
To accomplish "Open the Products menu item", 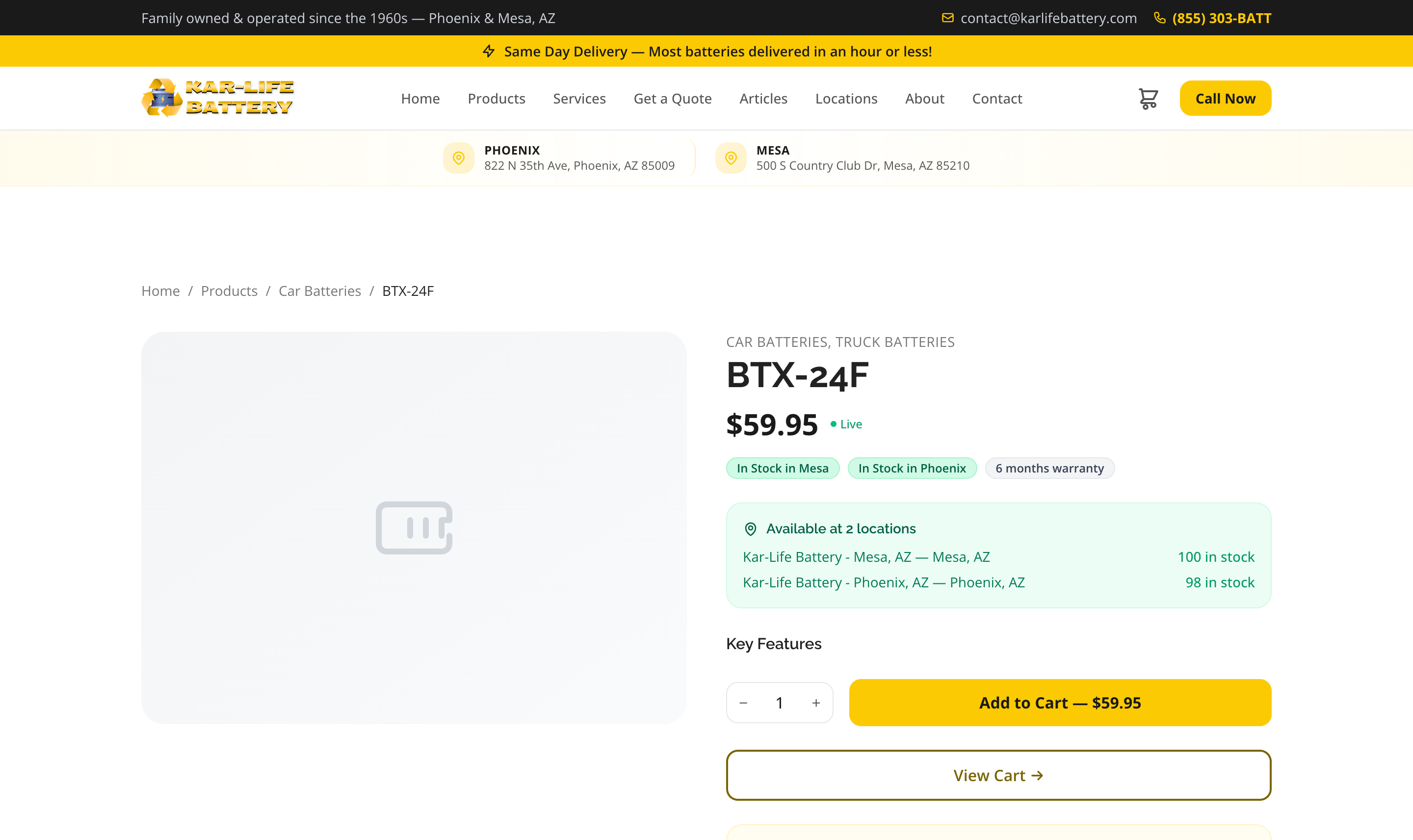I will [497, 99].
